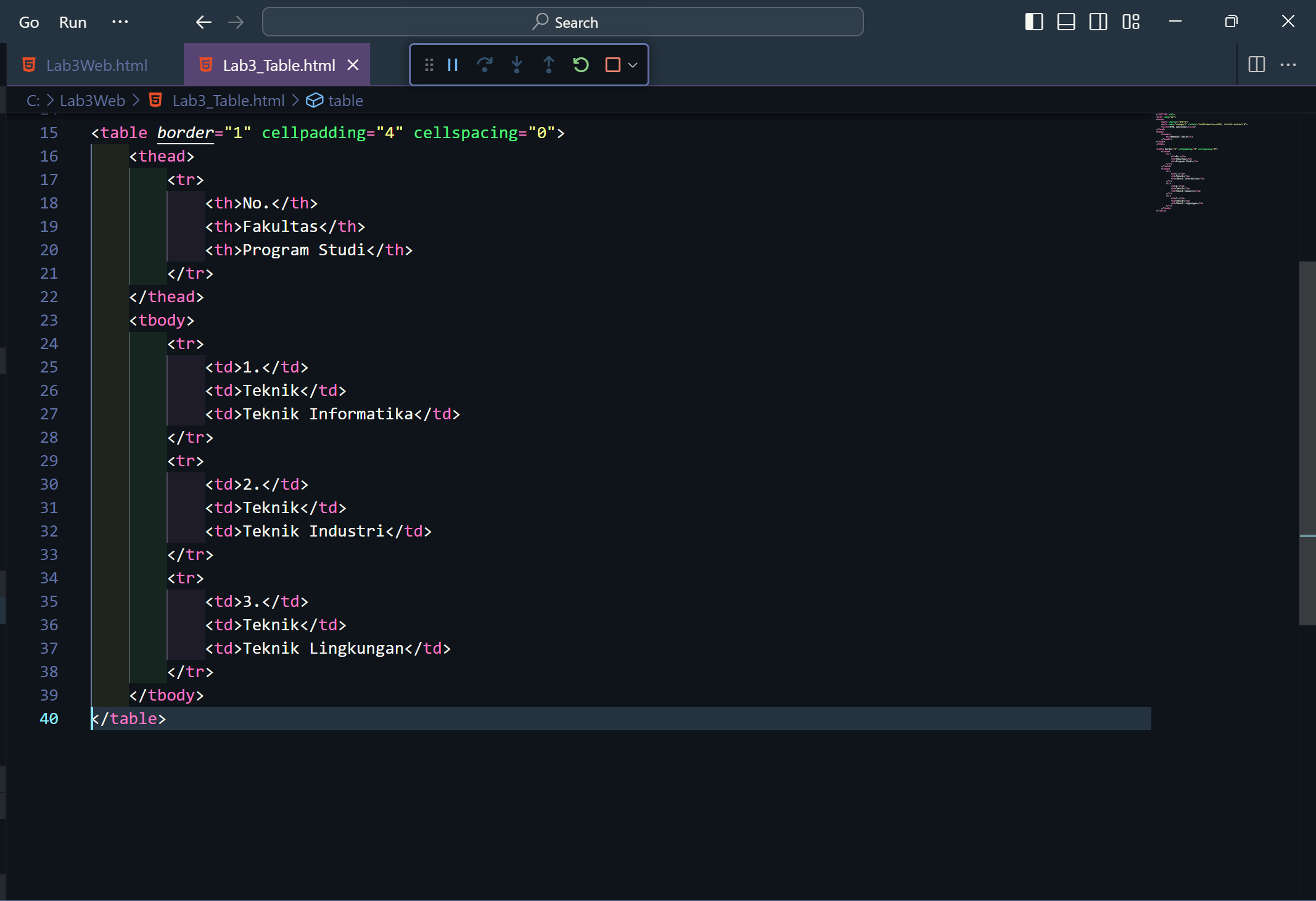Split the editor to the right
The image size is (1316, 901).
click(1256, 65)
